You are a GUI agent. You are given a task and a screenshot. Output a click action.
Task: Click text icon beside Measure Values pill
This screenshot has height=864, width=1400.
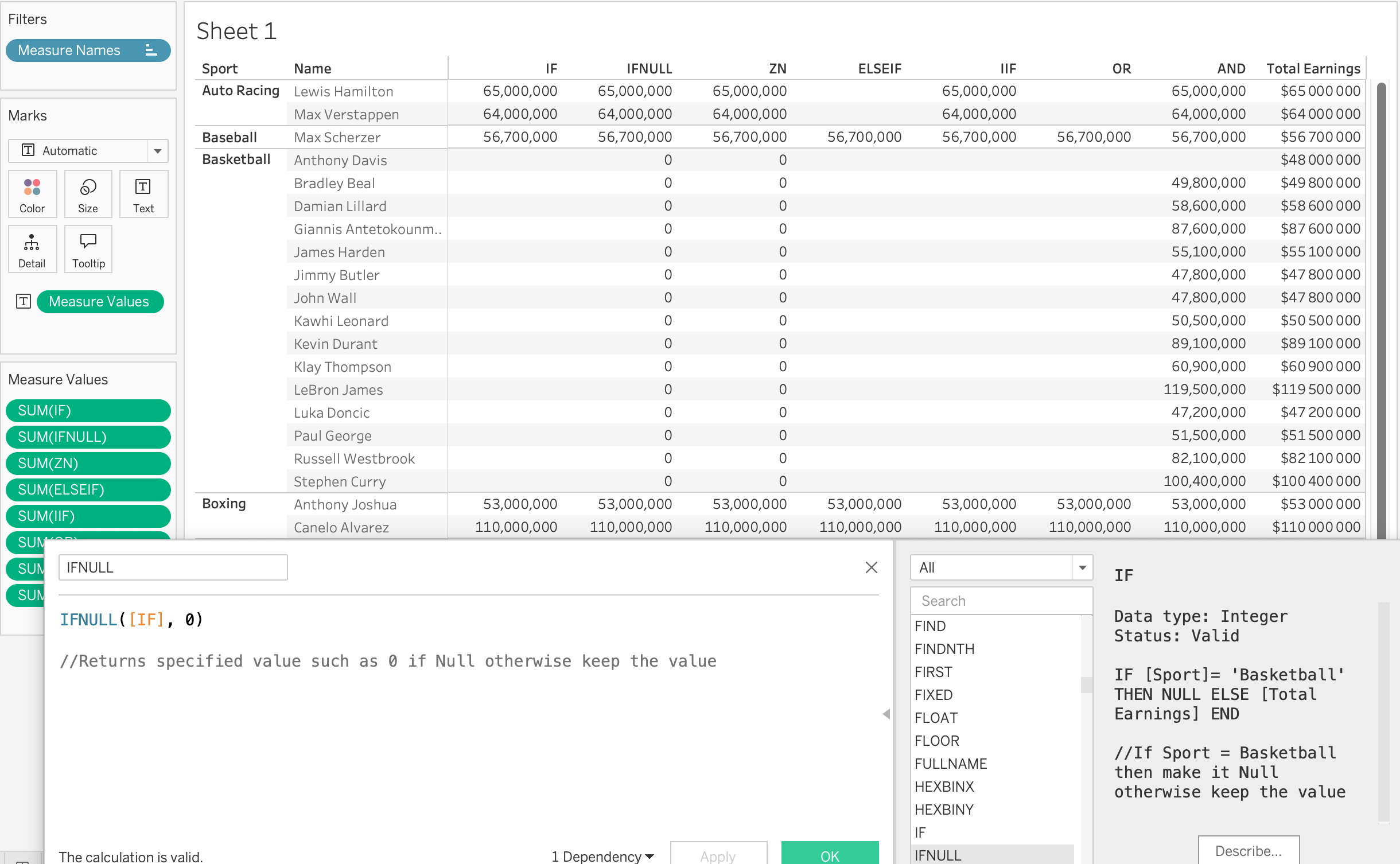[x=24, y=301]
